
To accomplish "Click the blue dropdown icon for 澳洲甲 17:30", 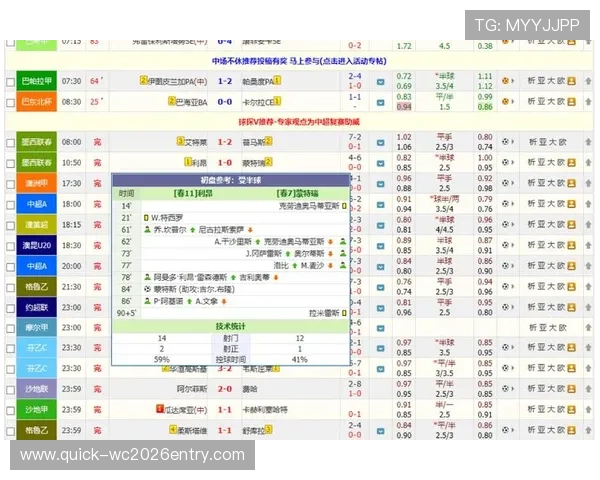I will point(380,184).
